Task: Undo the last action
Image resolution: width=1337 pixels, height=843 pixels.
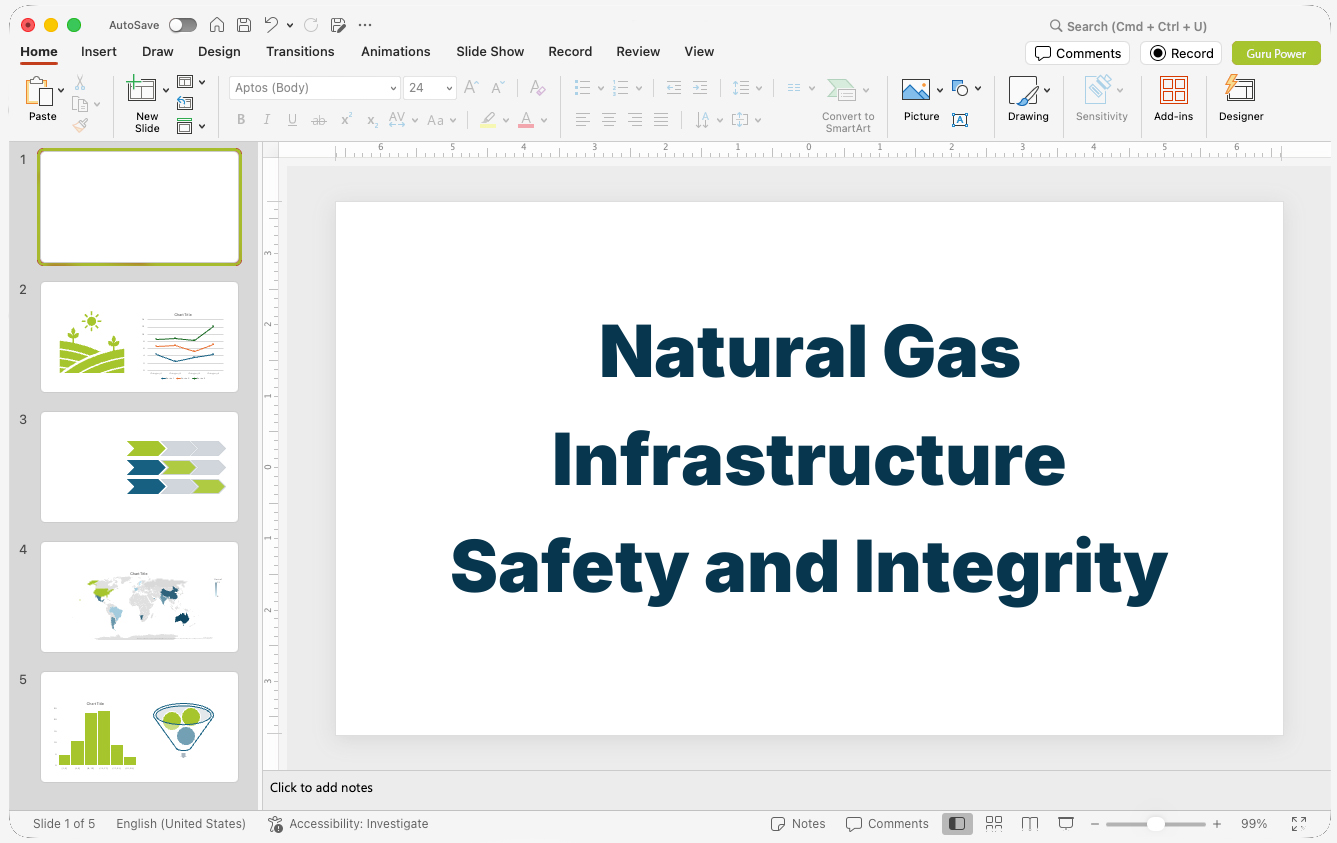Action: coord(272,25)
